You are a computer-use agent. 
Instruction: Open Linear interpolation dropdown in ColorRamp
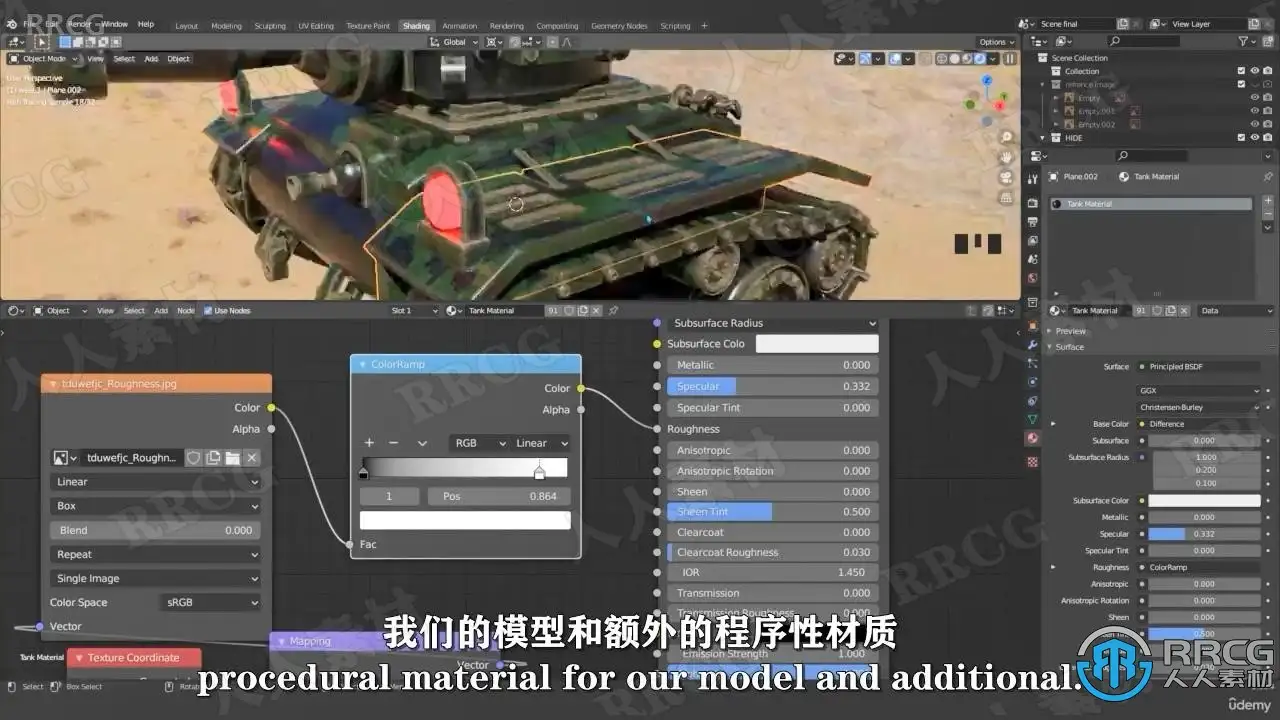point(541,443)
